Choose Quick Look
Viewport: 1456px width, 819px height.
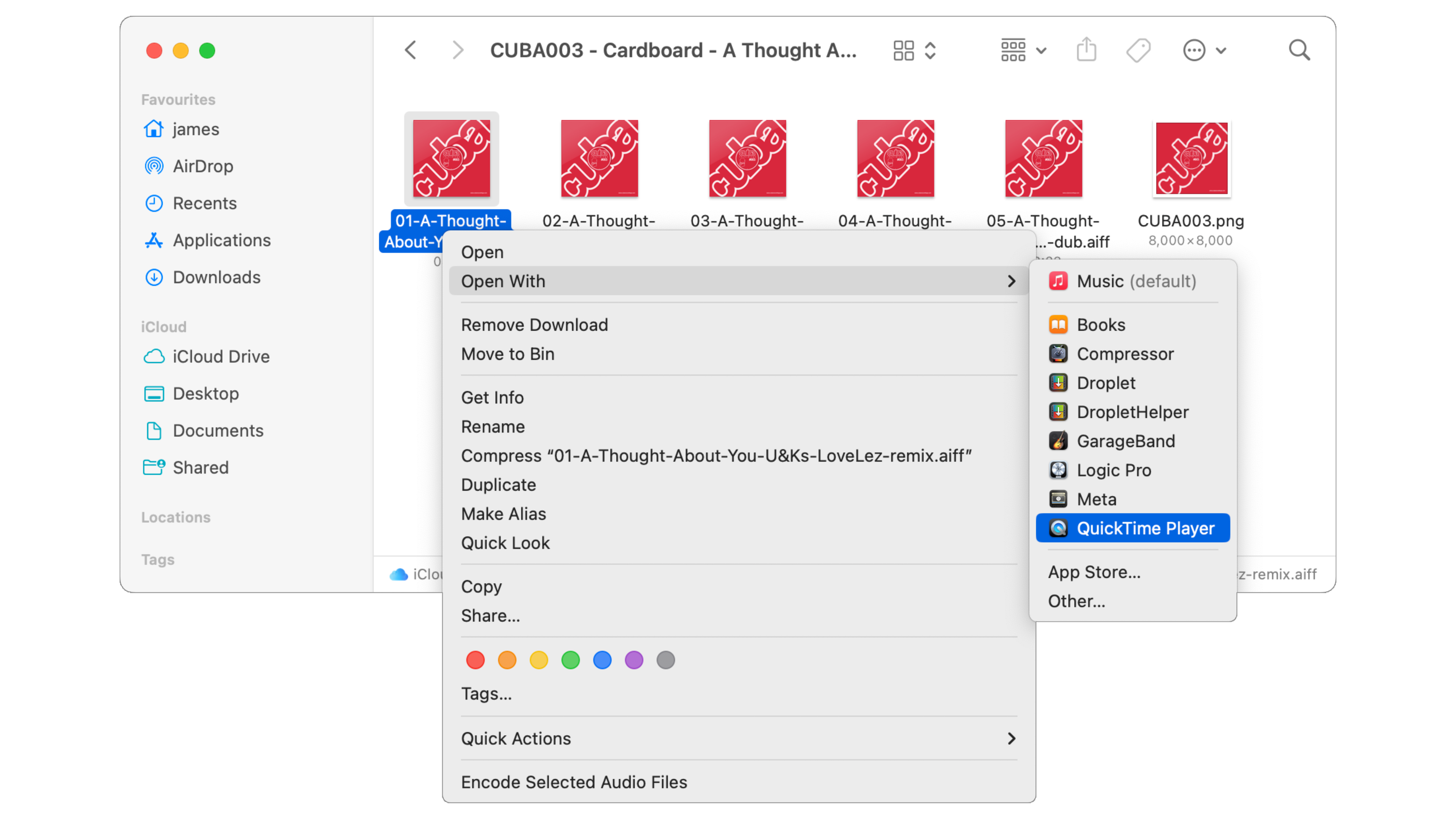pos(739,543)
